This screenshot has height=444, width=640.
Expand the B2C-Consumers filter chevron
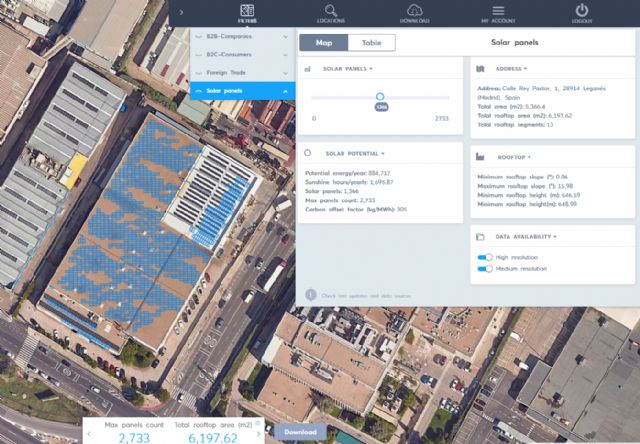(285, 54)
